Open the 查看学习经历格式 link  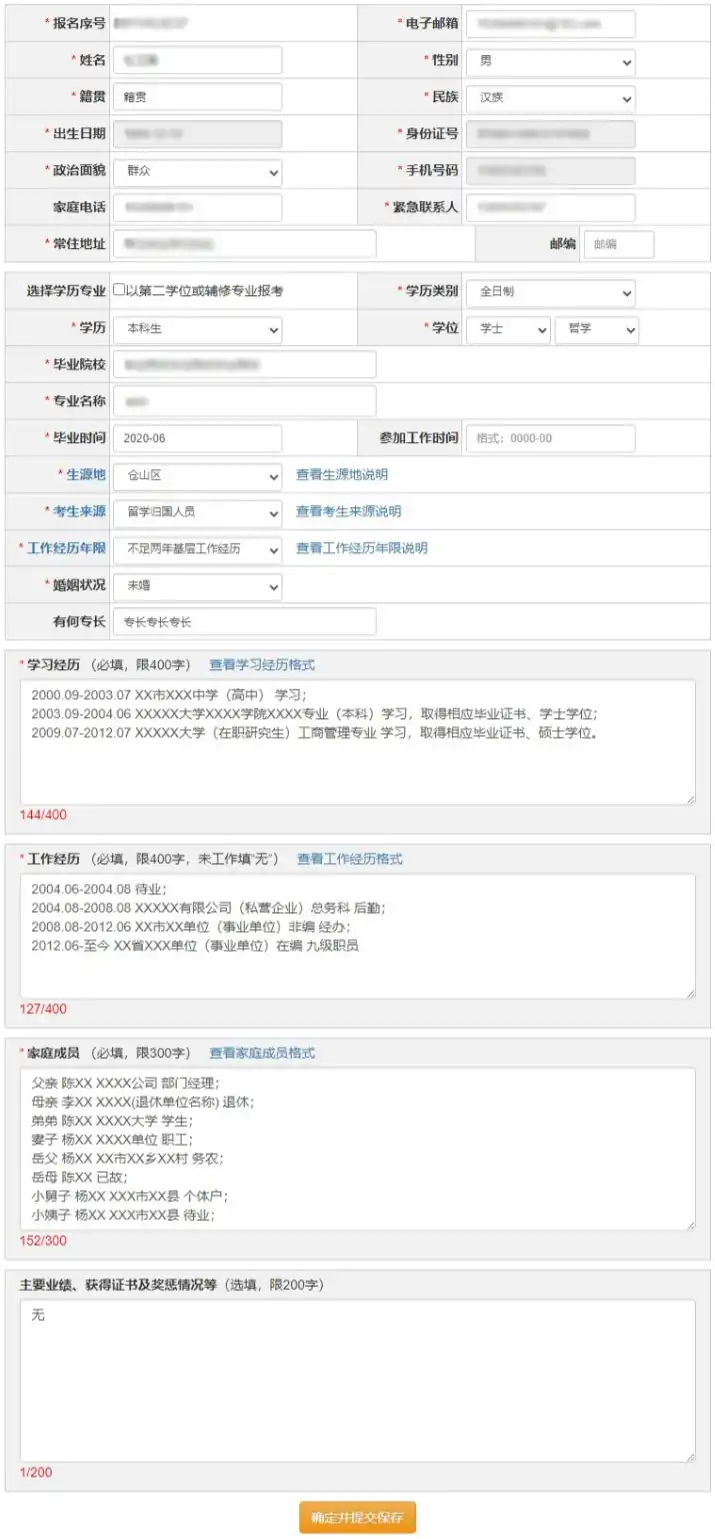click(261, 665)
